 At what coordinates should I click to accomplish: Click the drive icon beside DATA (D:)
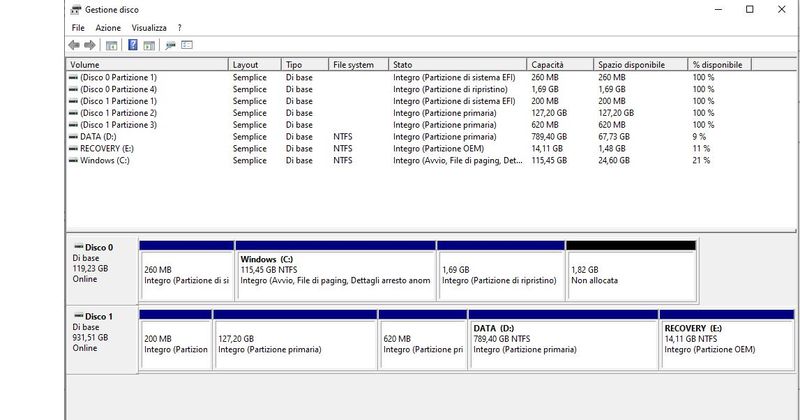click(73, 137)
